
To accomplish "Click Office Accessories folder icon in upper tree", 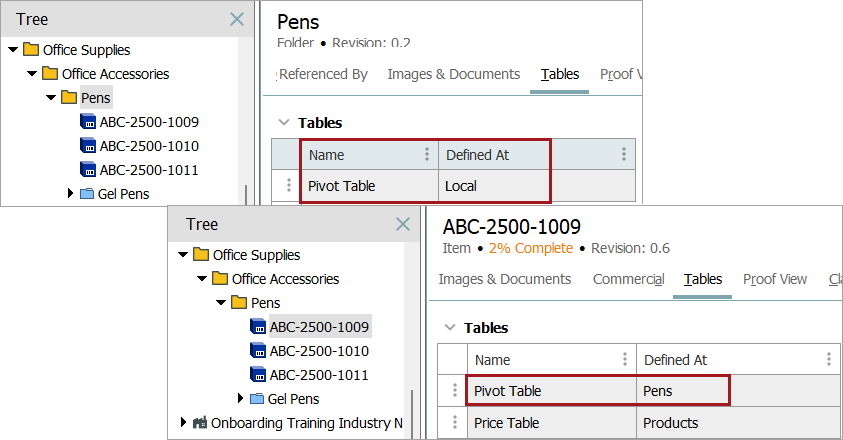I will click(50, 73).
